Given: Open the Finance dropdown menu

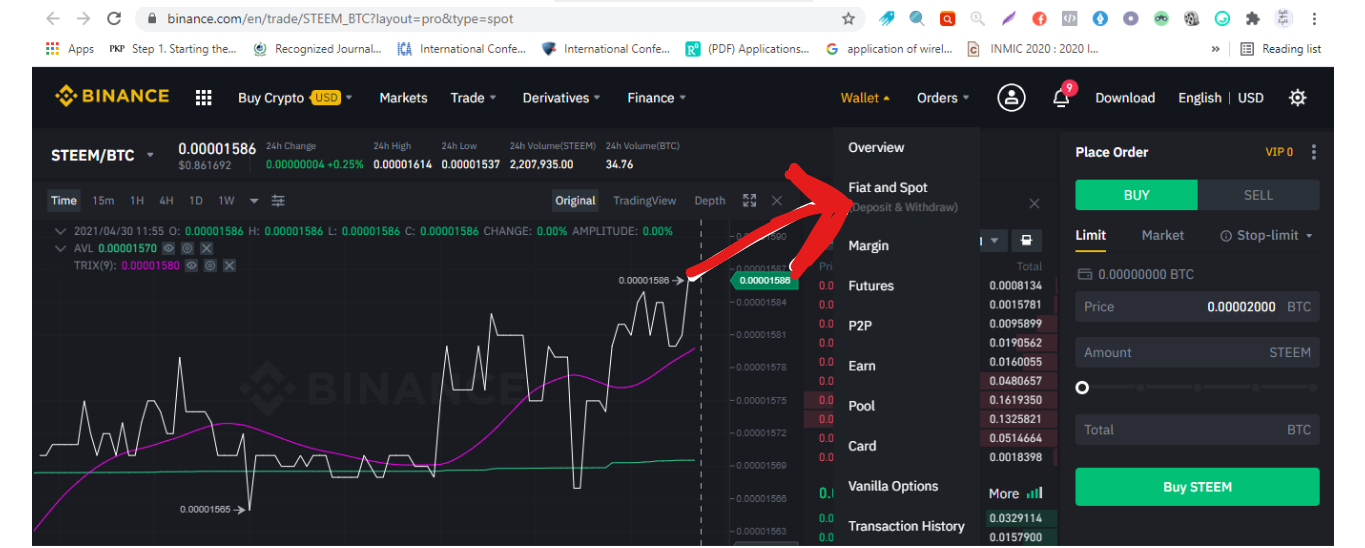Looking at the screenshot, I should pos(656,97).
